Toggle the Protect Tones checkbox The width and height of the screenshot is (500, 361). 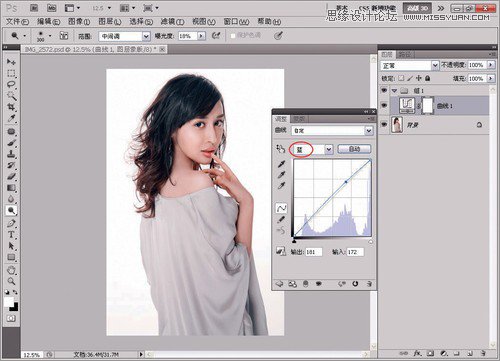coord(233,36)
